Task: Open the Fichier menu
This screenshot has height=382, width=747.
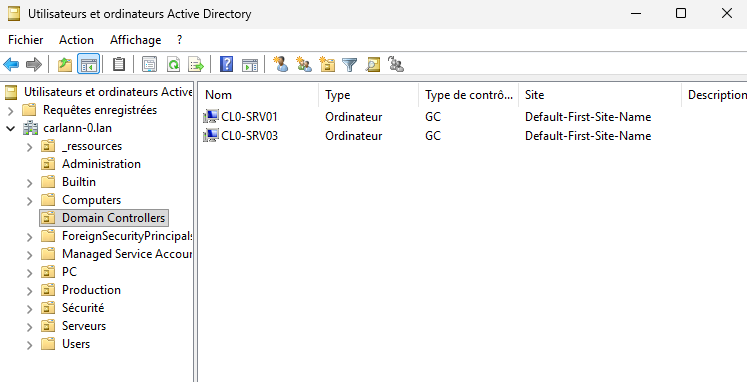Action: tap(26, 40)
